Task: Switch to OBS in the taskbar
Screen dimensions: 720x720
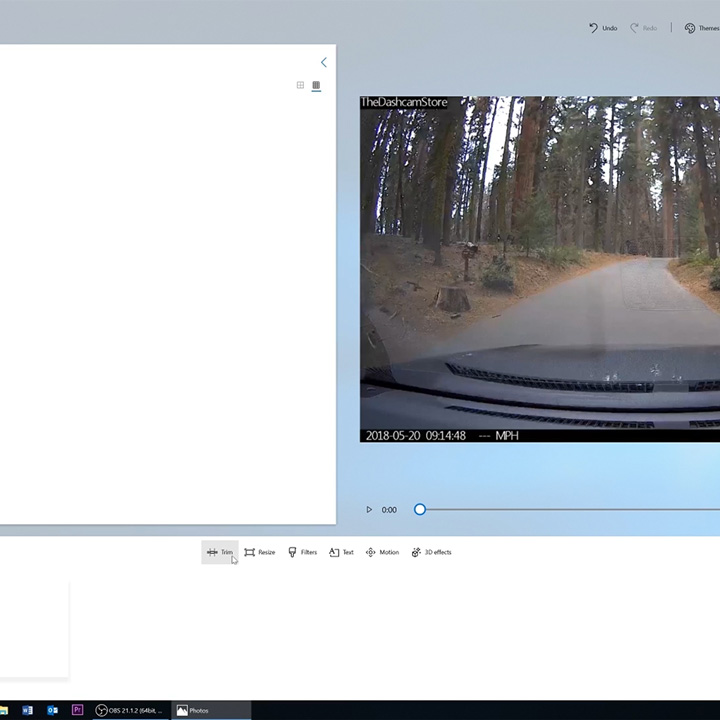Action: pos(129,710)
